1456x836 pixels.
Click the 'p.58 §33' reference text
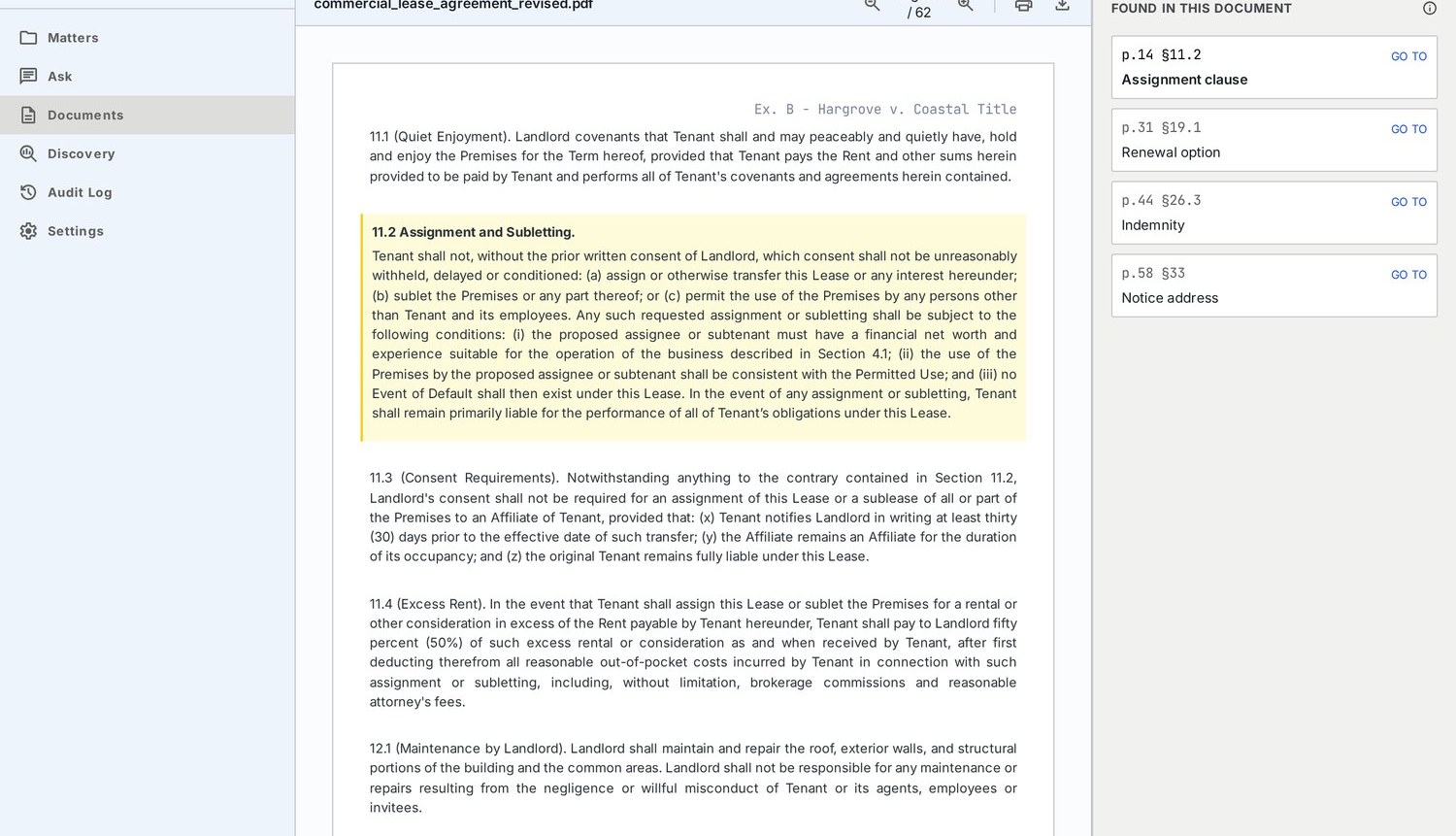coord(1153,274)
